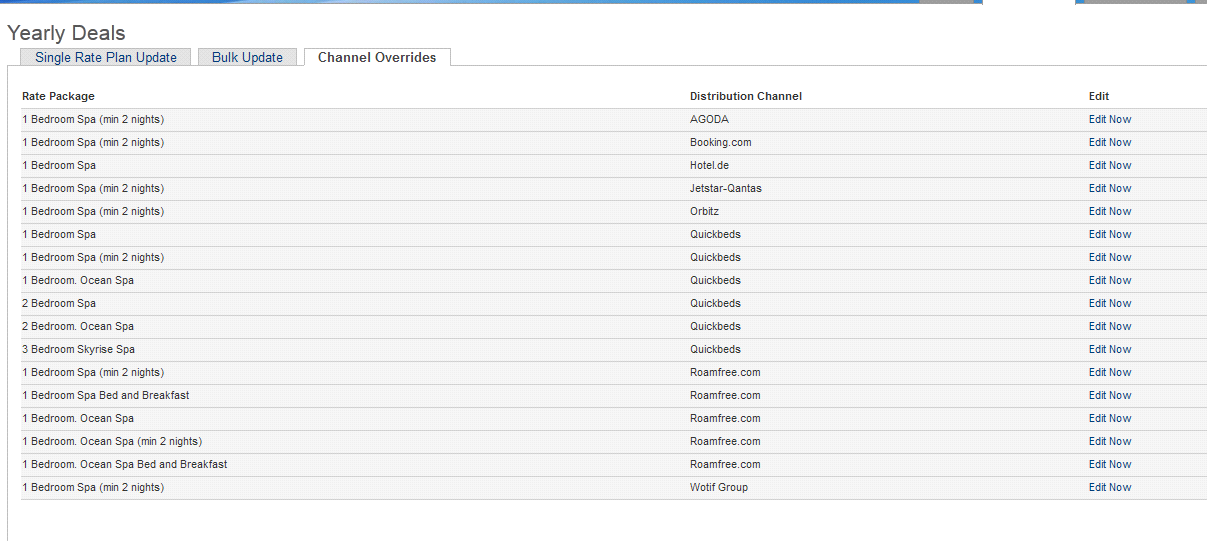Edit Now for Roamfree.com plain 1 Bedroom. Ocean Spa
1207x541 pixels.
pos(1110,418)
